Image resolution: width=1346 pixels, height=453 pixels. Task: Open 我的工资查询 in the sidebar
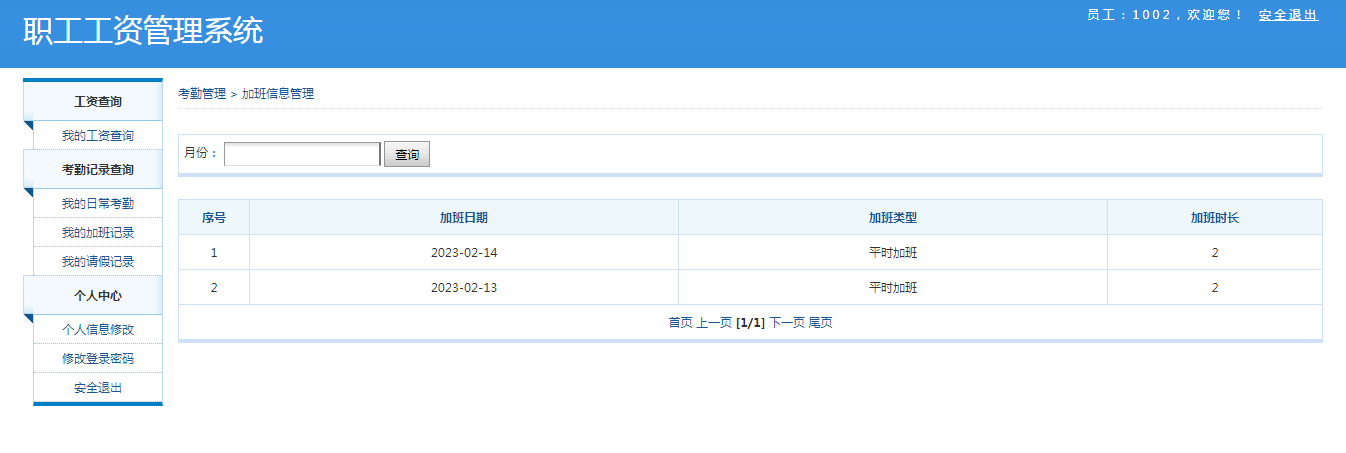point(98,136)
